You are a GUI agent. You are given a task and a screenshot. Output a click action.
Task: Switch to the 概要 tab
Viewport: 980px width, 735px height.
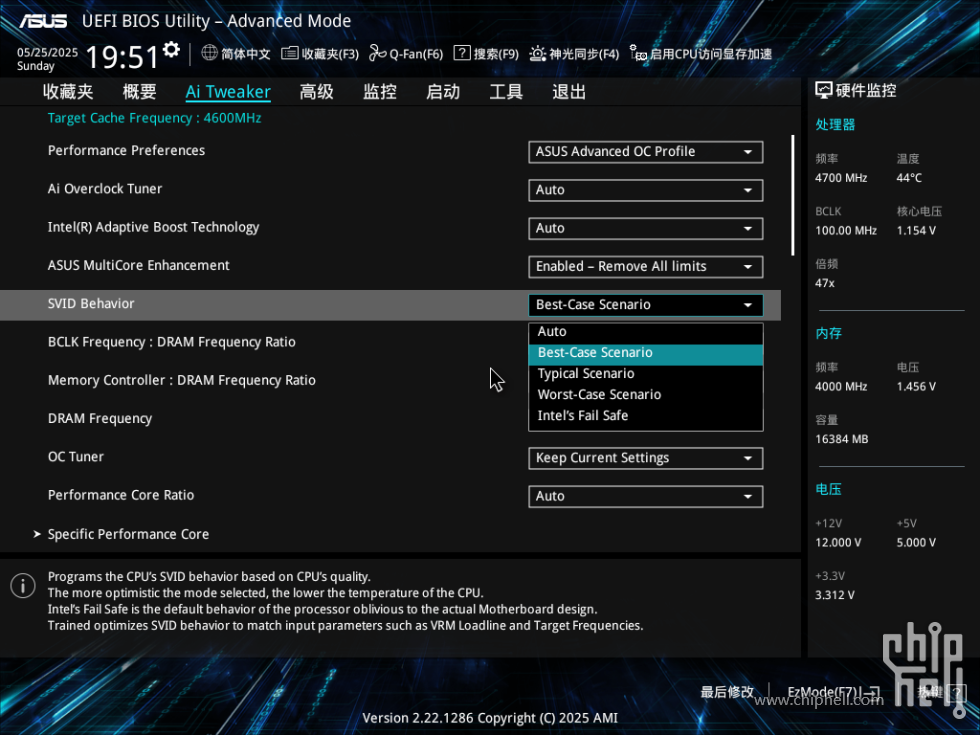[139, 92]
